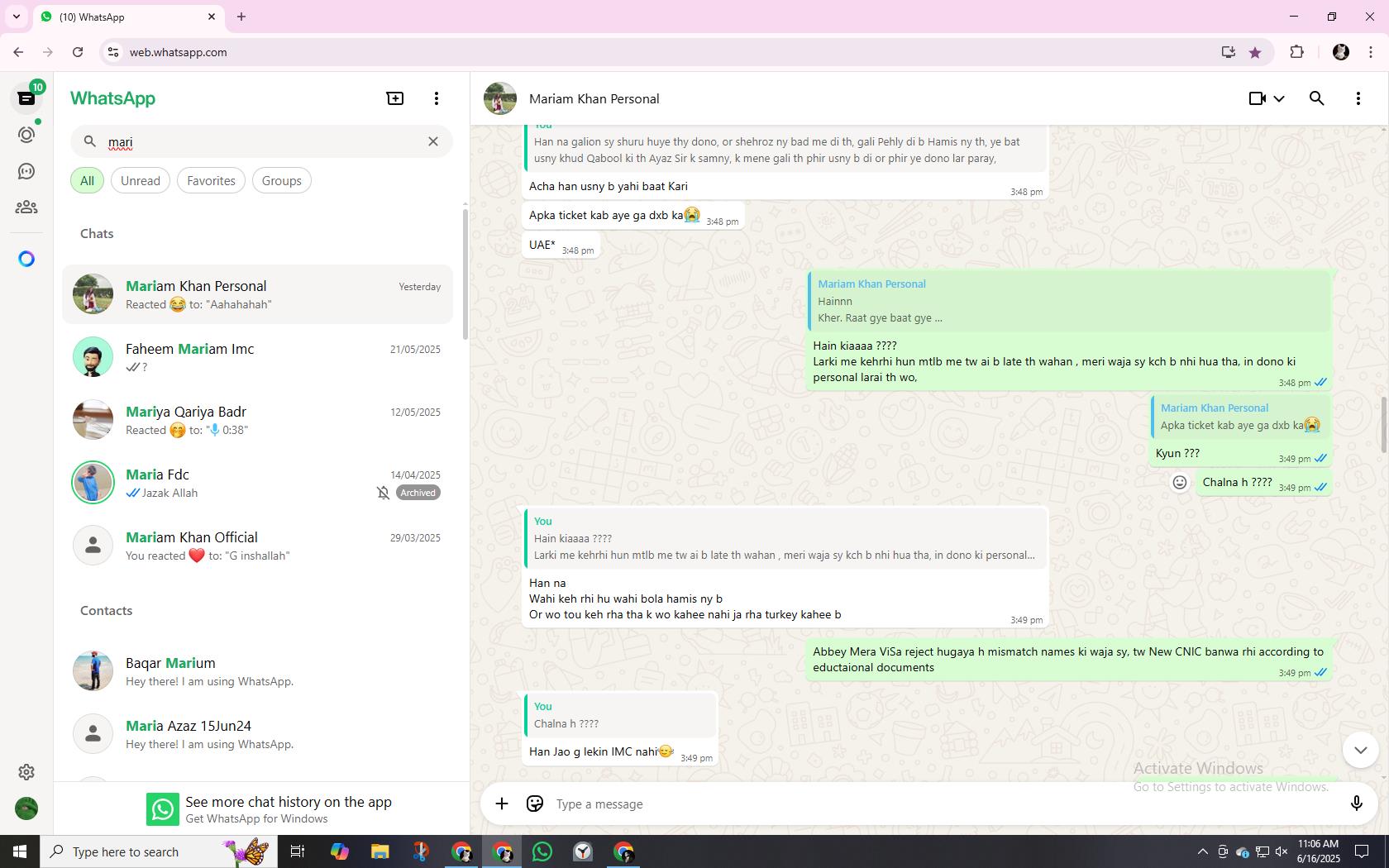1389x868 pixels.
Task: Open contact info from header name
Action: [x=594, y=98]
